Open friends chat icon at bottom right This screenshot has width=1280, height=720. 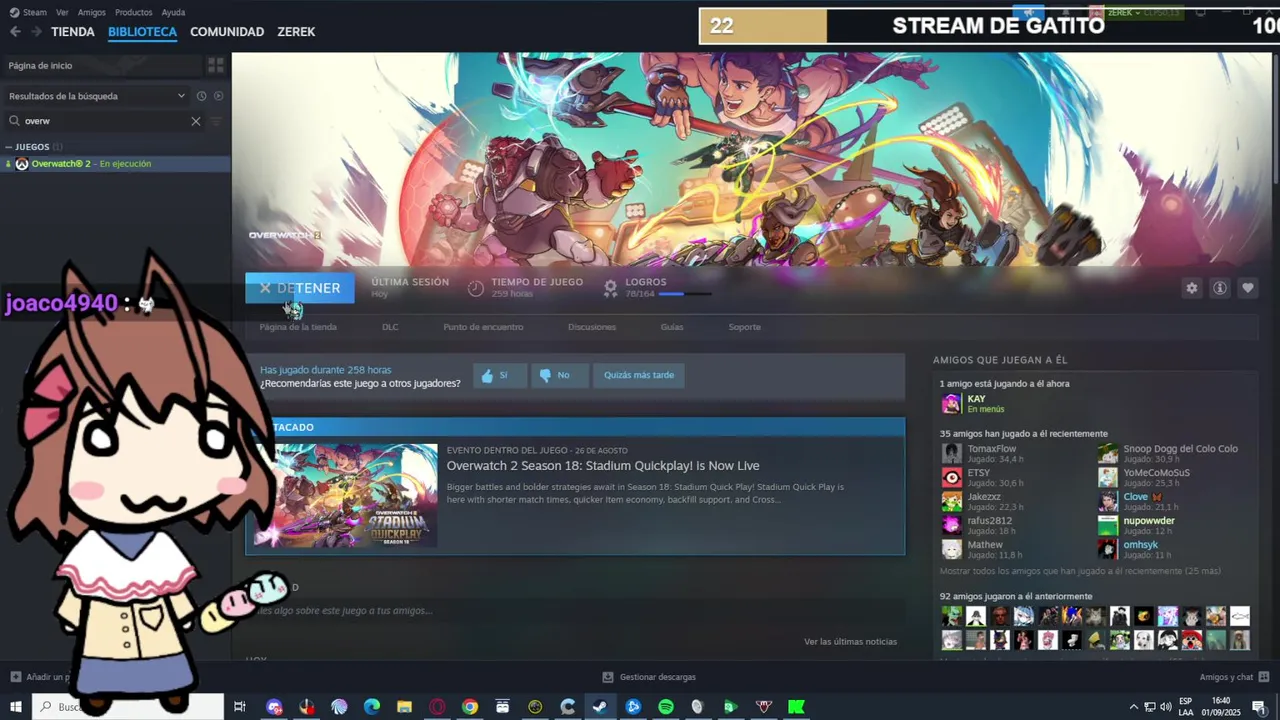(x=1262, y=677)
